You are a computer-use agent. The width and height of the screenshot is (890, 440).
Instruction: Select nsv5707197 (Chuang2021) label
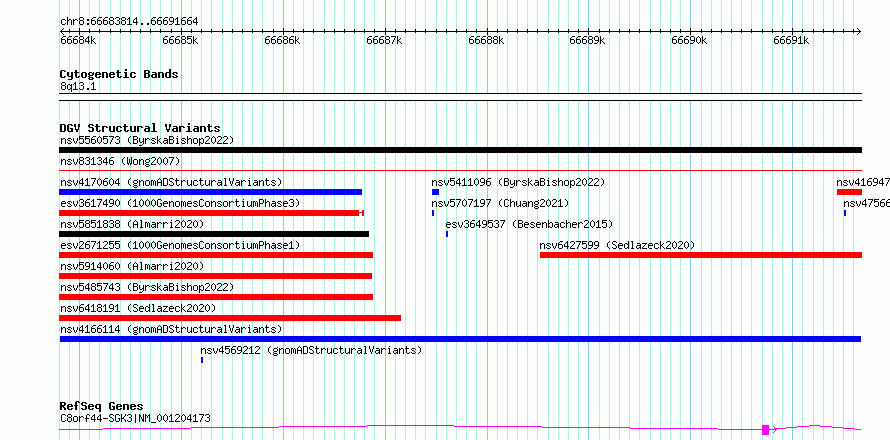click(x=500, y=203)
